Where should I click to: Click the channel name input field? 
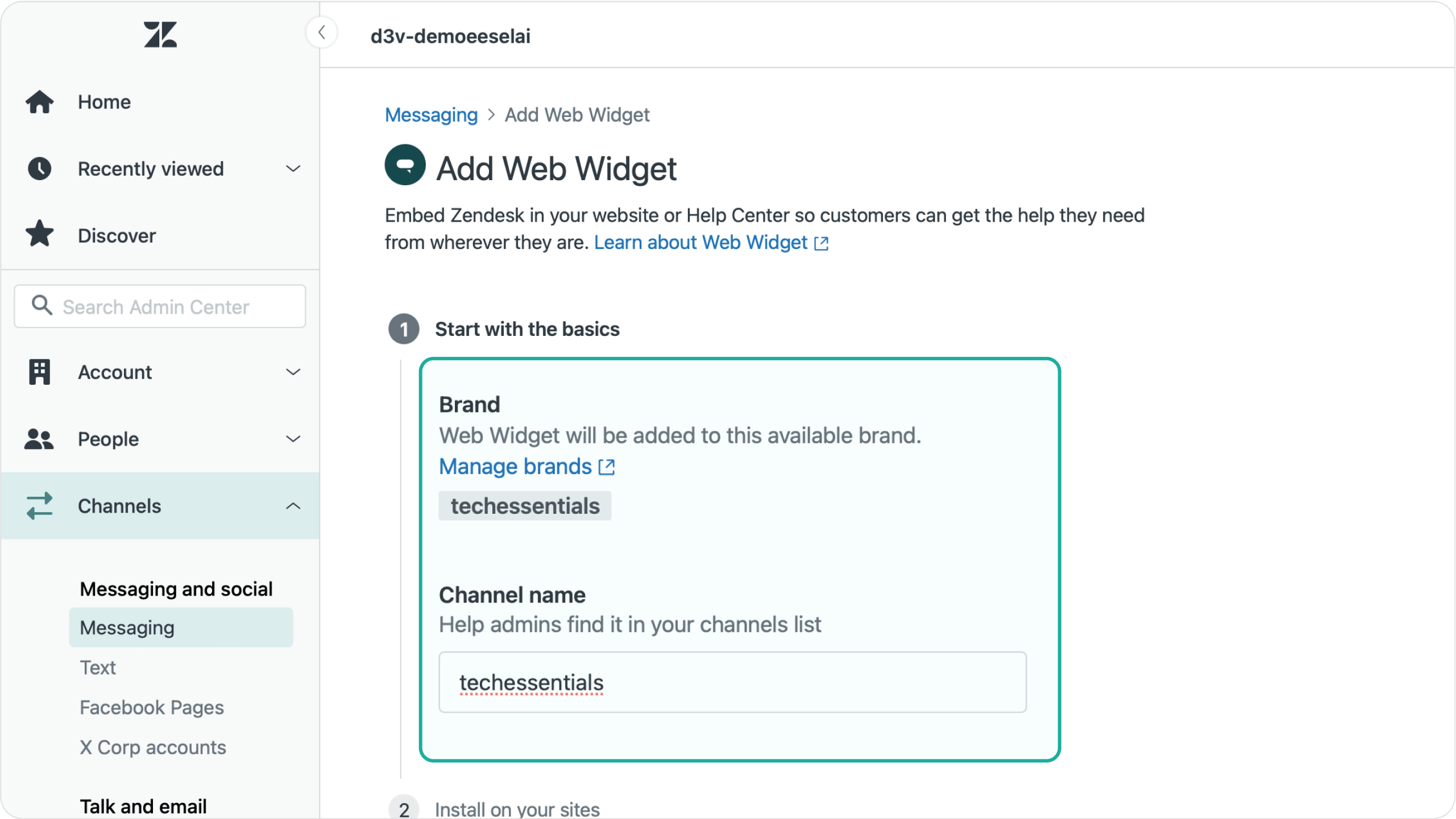(x=733, y=682)
